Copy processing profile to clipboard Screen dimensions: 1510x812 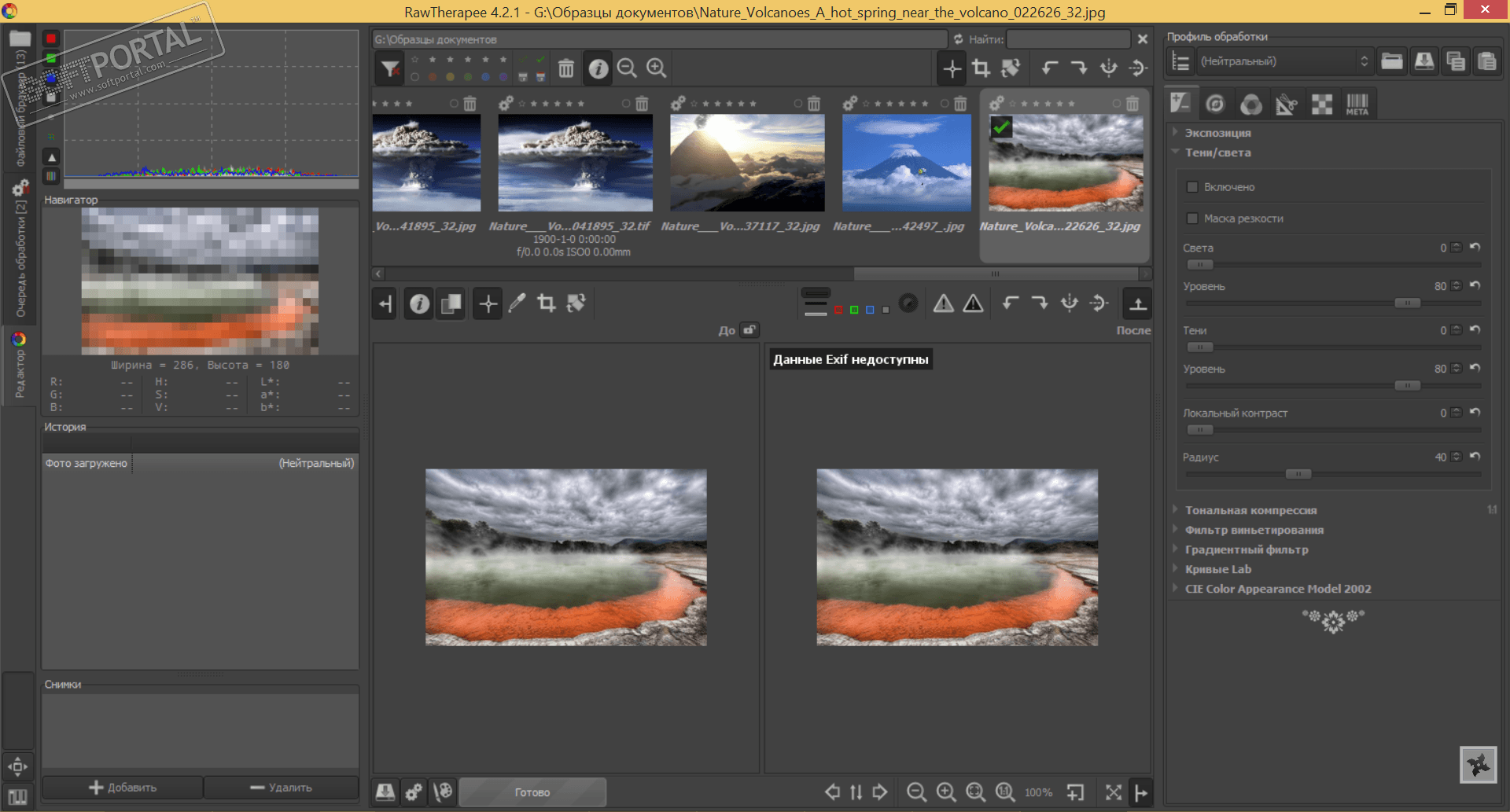point(1455,61)
